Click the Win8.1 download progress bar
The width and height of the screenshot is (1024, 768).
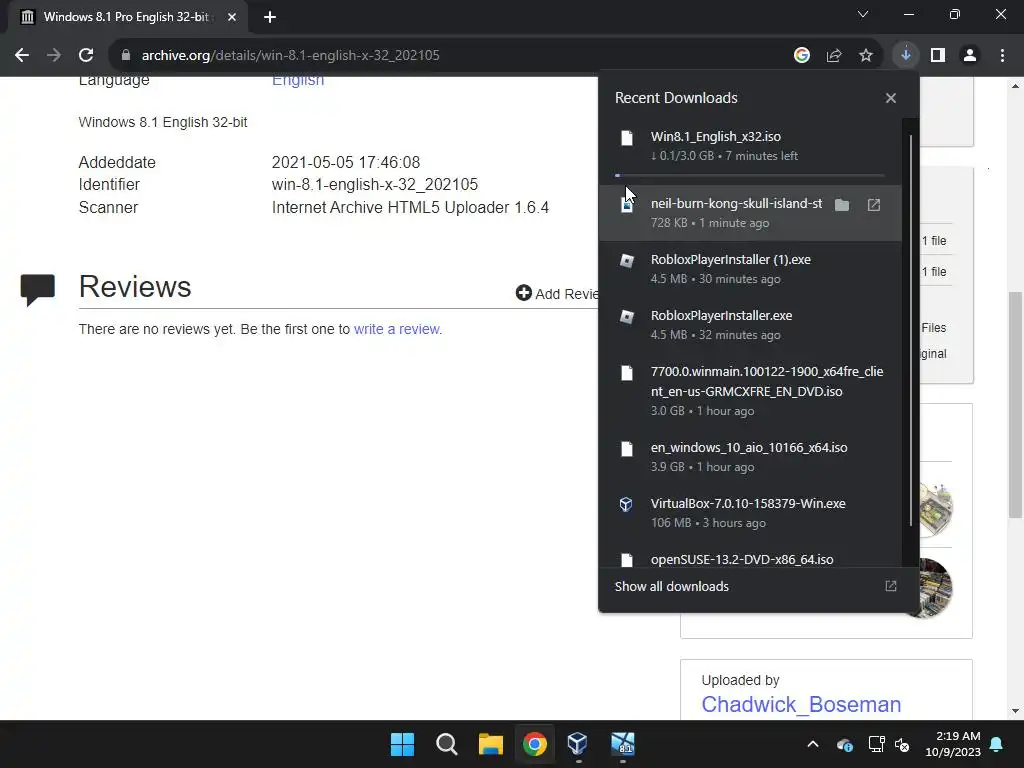(x=750, y=175)
